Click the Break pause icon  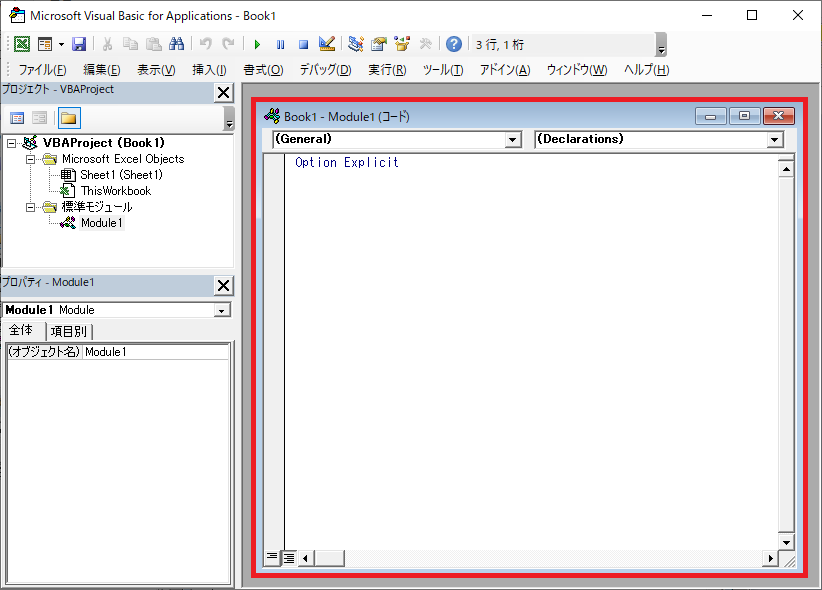(280, 45)
